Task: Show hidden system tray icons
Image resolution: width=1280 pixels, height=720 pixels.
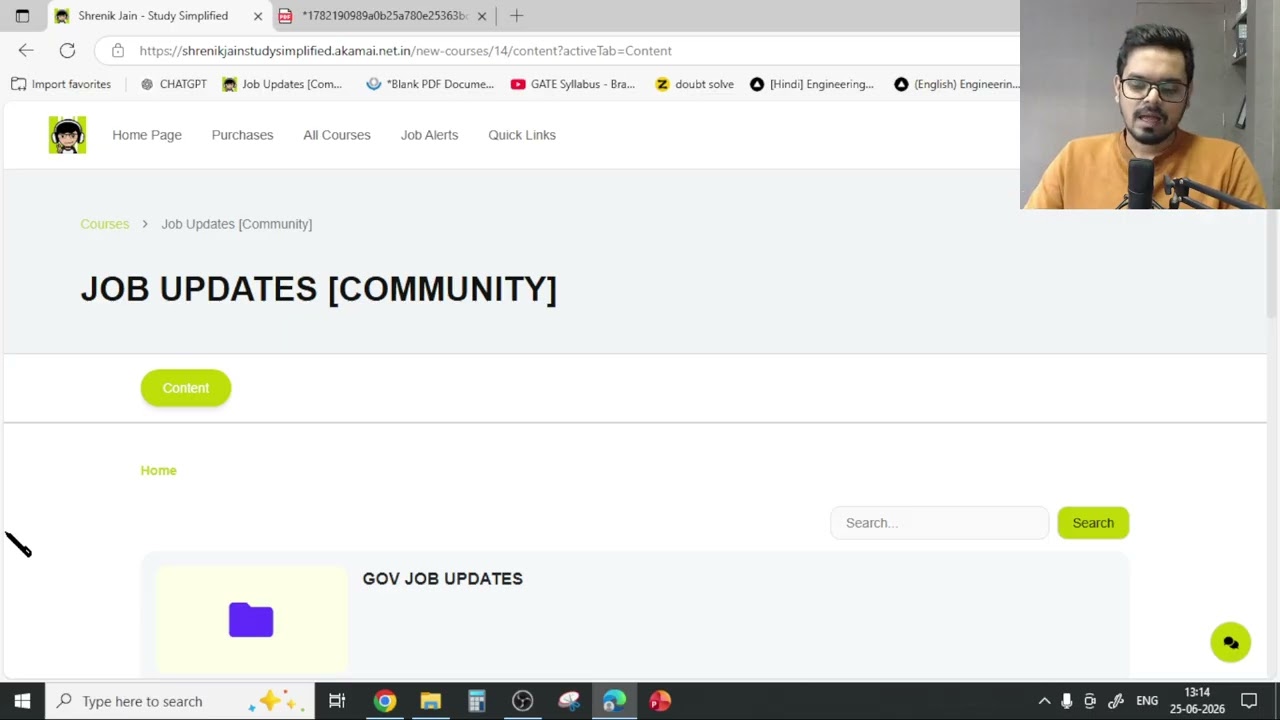Action: (1044, 701)
